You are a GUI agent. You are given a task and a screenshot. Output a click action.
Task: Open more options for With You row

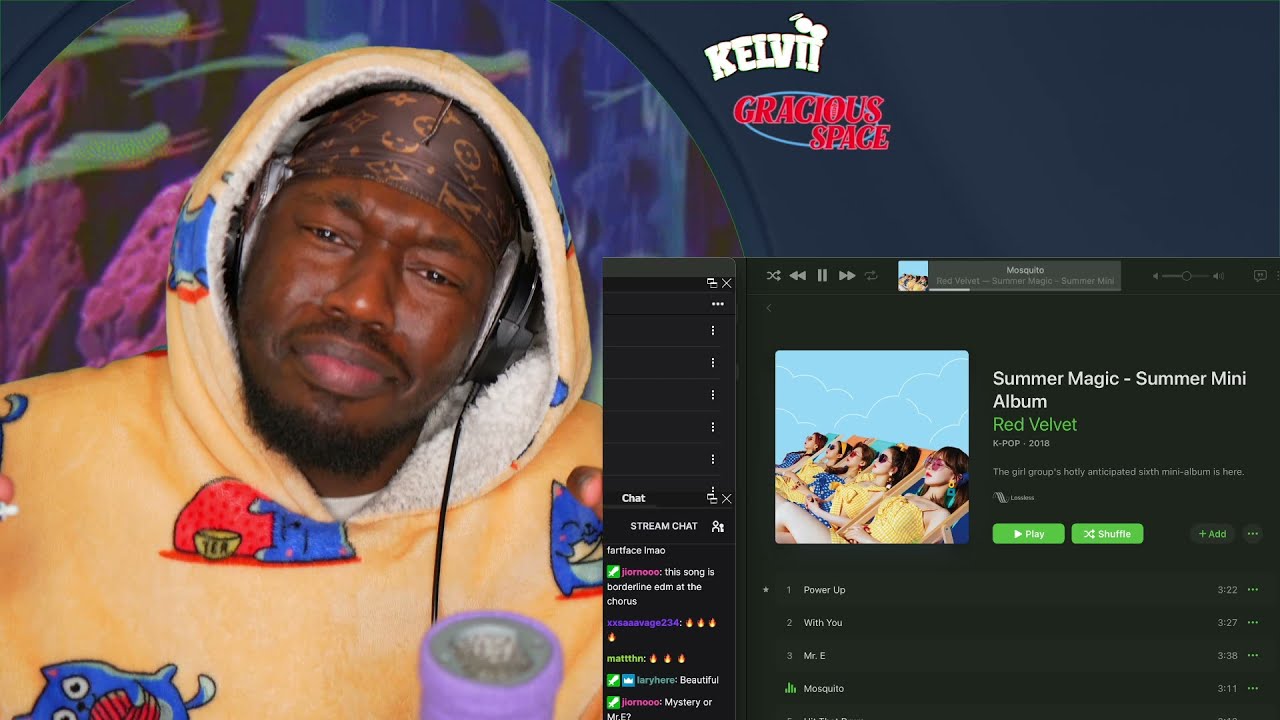1252,623
